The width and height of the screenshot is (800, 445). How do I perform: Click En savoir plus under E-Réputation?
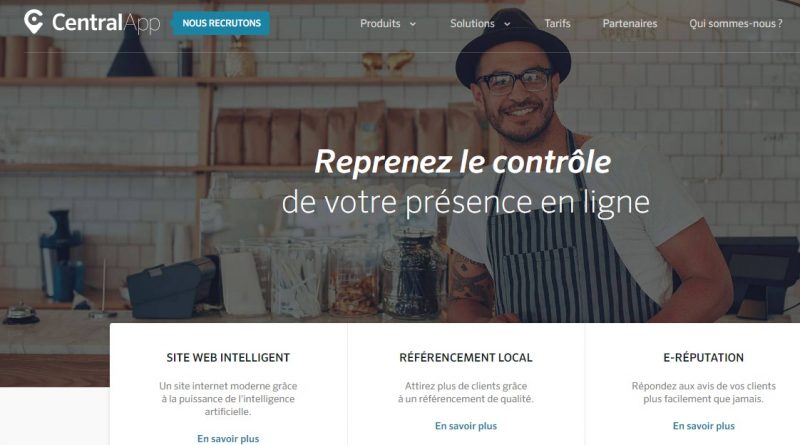click(x=704, y=426)
